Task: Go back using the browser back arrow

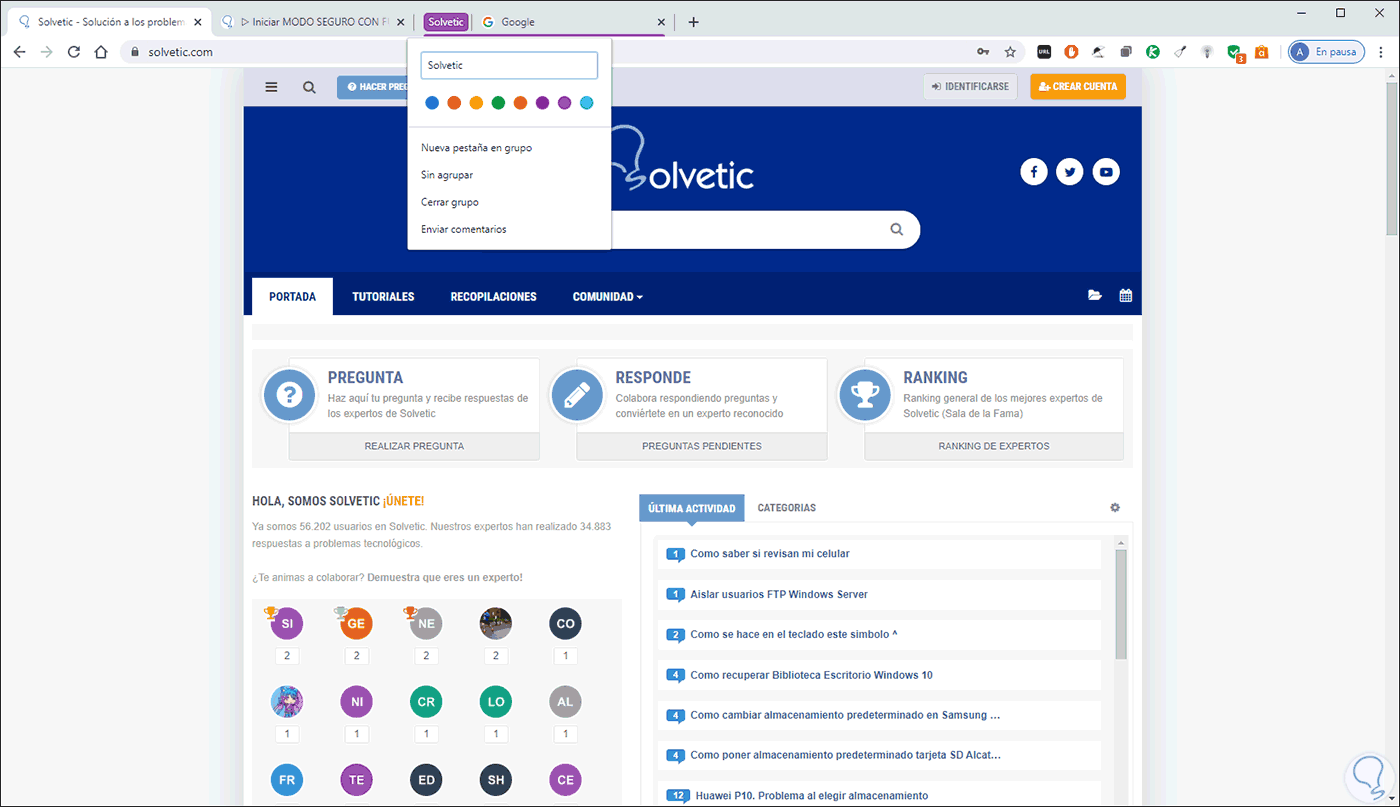Action: [19, 52]
